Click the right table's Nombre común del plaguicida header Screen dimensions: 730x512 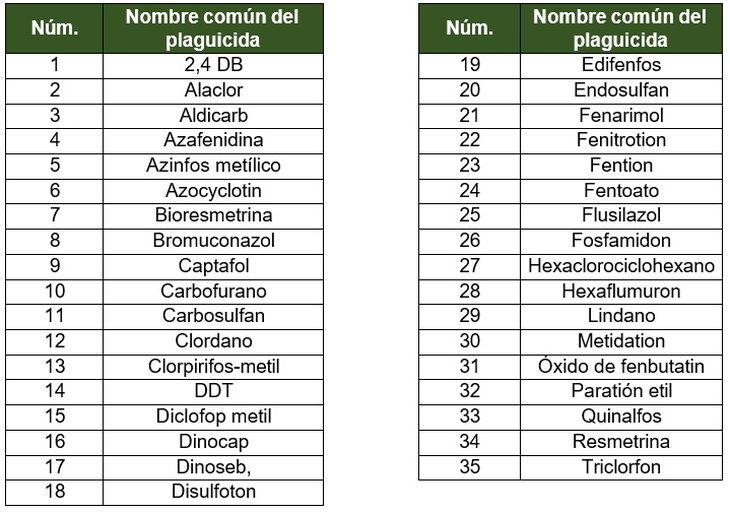(620, 29)
